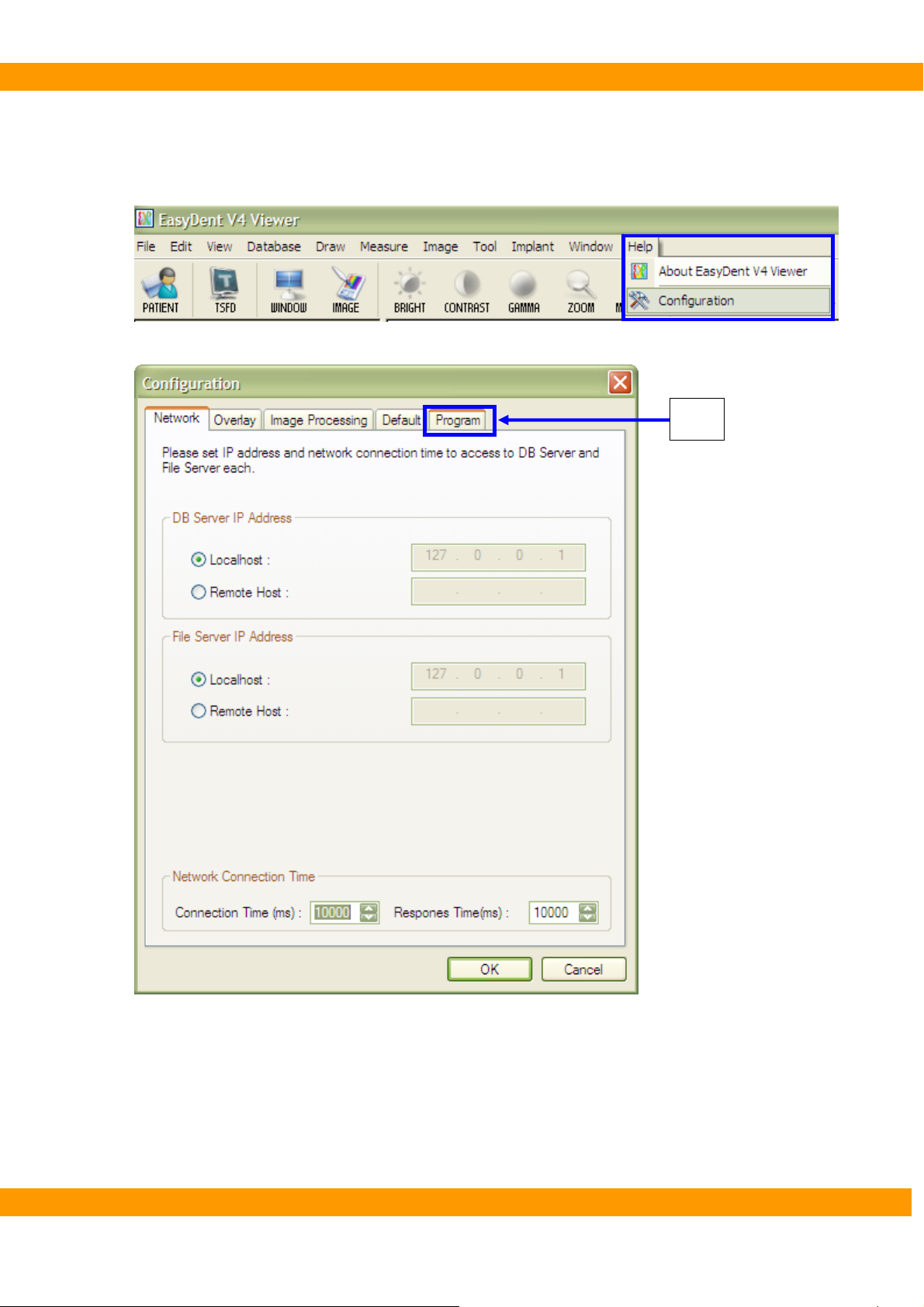Screen dimensions: 924x1307
Task: Click the Help menu
Action: point(640,247)
